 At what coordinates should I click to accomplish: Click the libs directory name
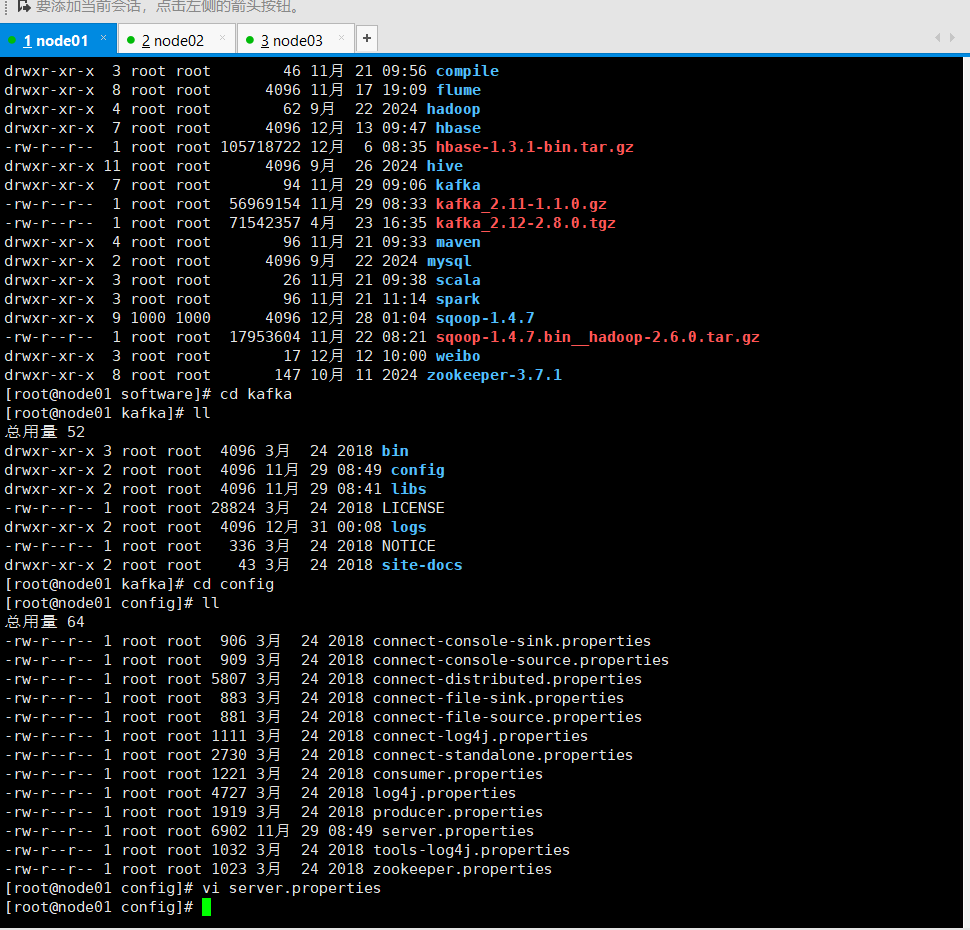[408, 489]
